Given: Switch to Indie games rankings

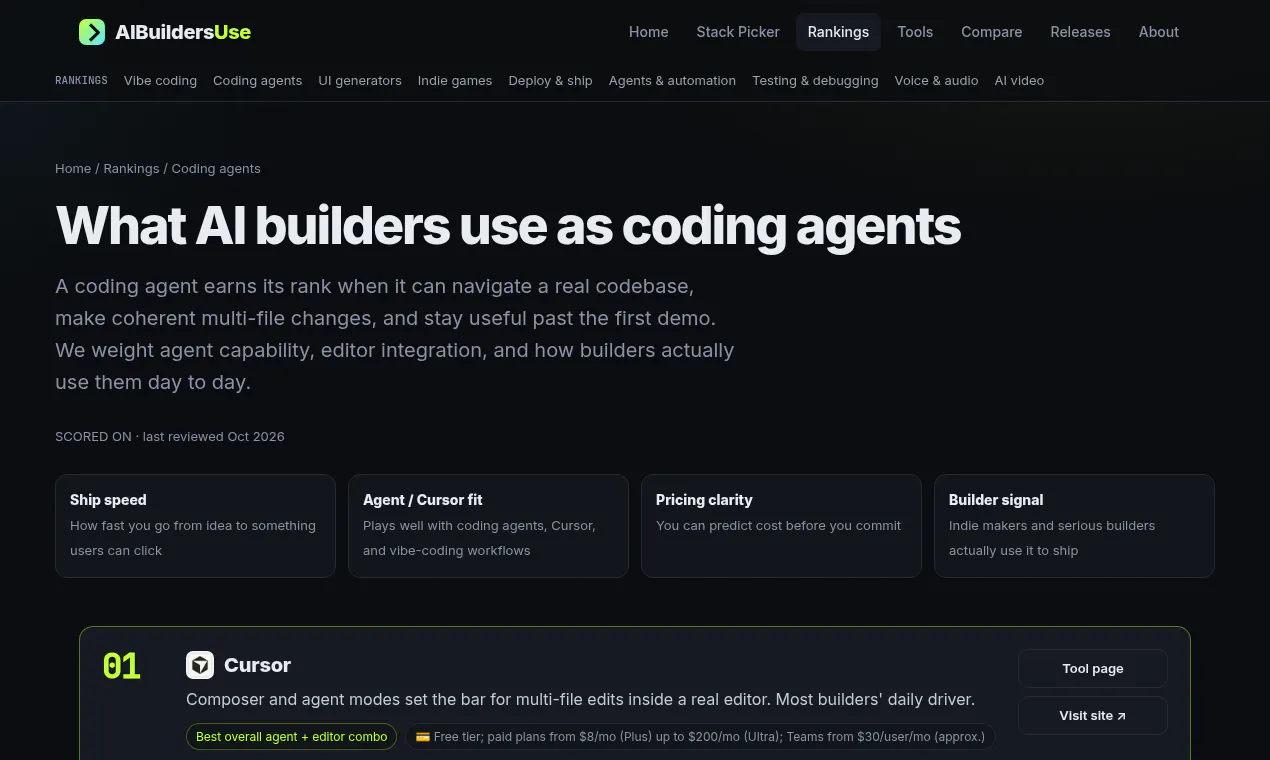Looking at the screenshot, I should (x=455, y=81).
